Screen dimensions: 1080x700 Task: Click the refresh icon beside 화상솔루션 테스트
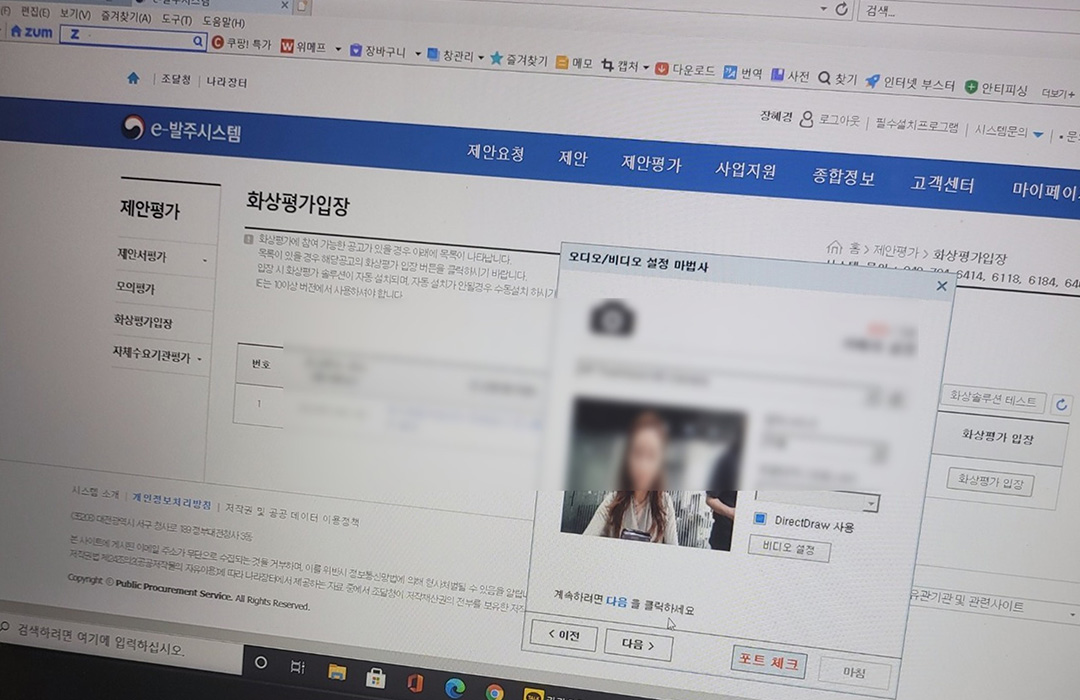point(1061,404)
